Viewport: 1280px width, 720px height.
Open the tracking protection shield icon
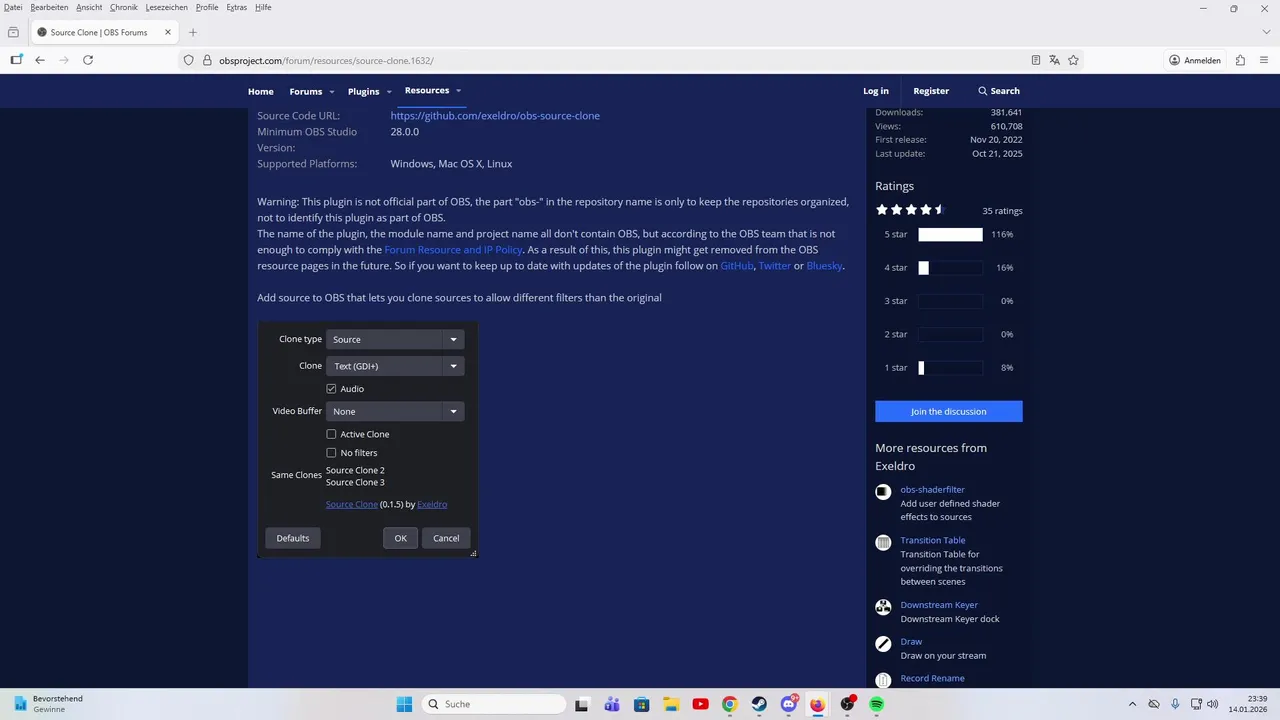tap(188, 60)
